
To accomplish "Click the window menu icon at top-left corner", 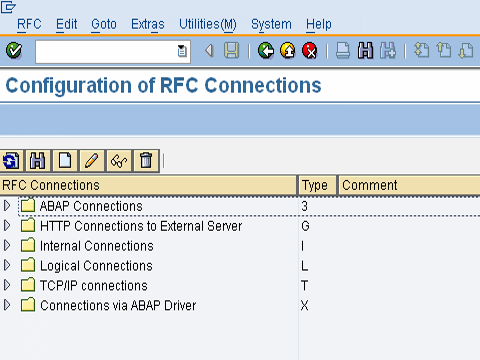I will pyautogui.click(x=8, y=7).
